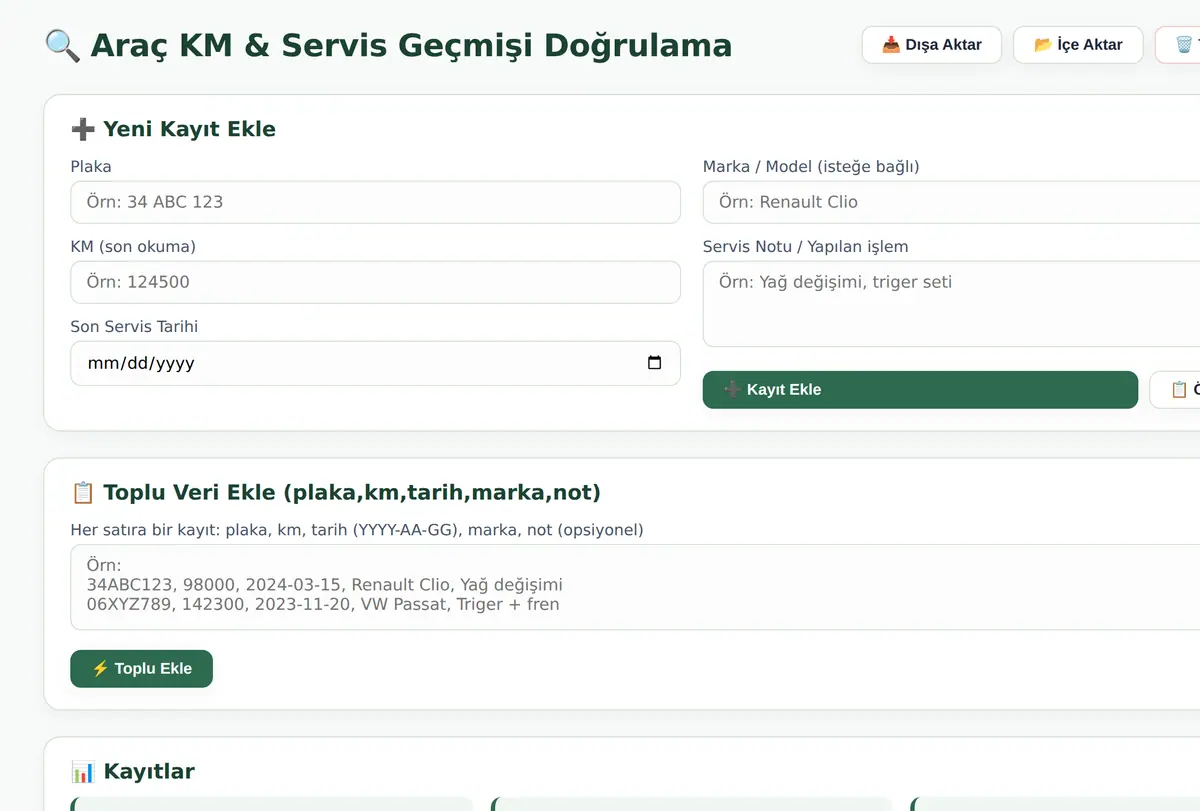Click the Toplu Ekle button

tap(141, 669)
